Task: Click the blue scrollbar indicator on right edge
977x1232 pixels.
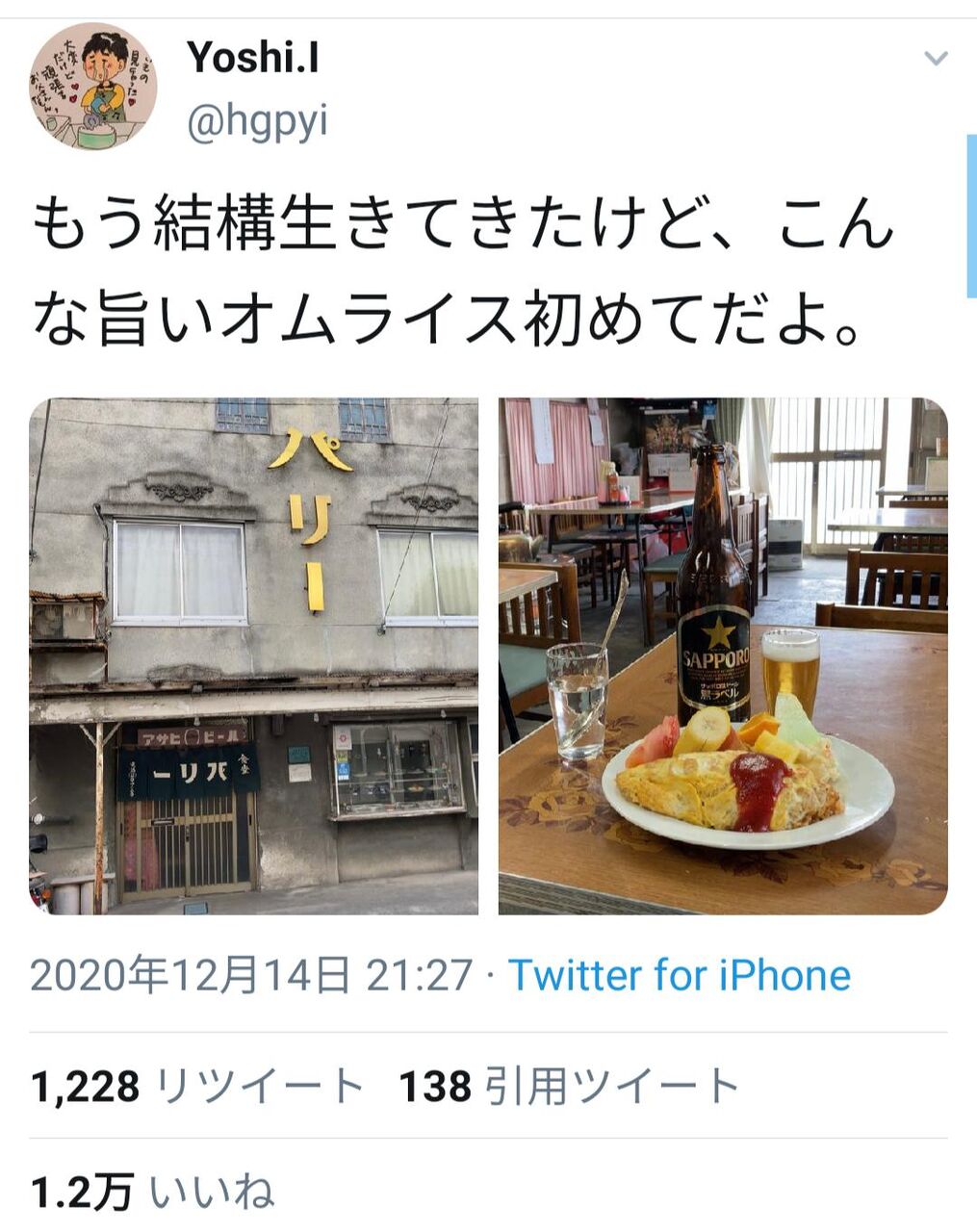Action: [x=971, y=217]
